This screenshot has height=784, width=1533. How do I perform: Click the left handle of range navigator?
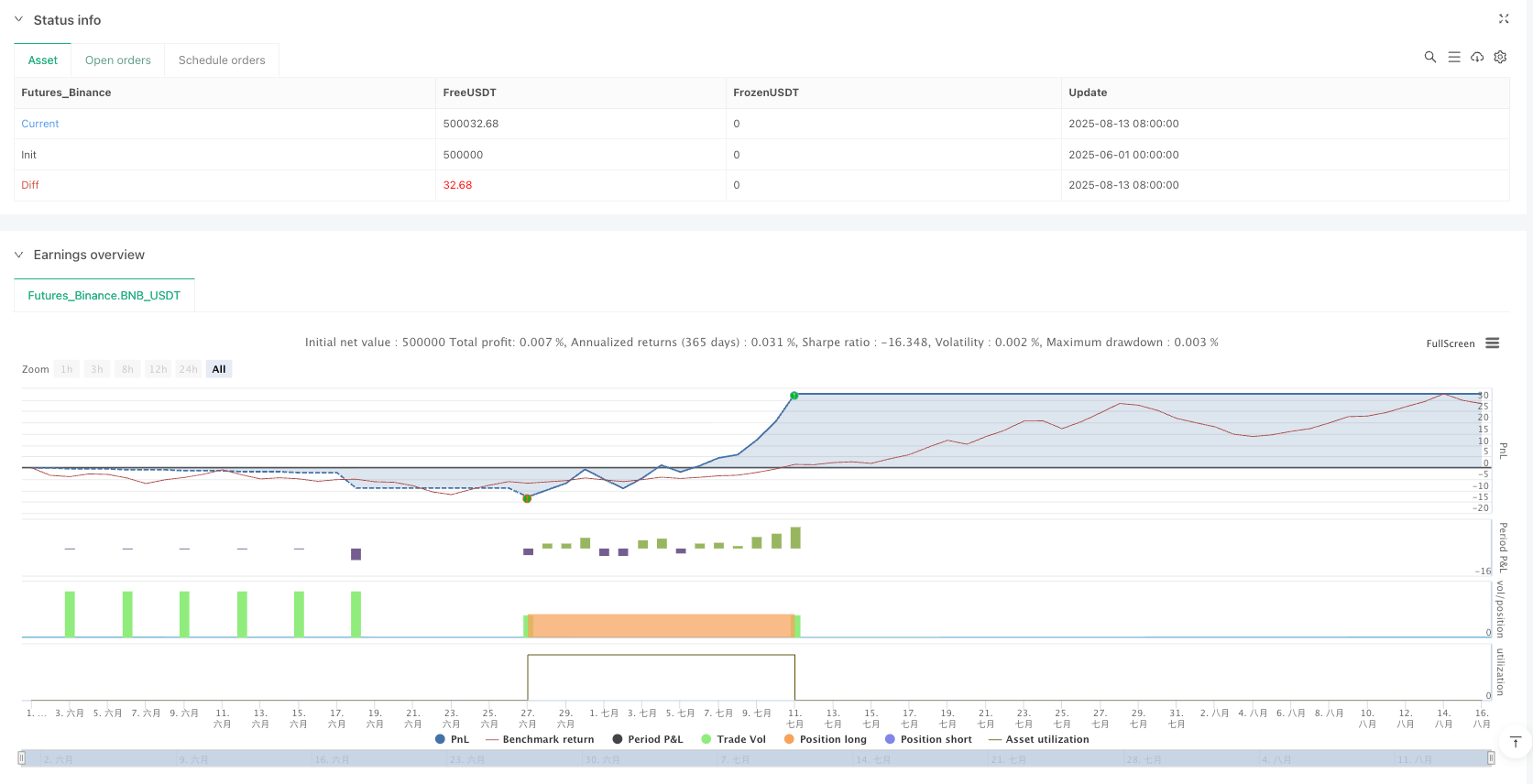pyautogui.click(x=22, y=758)
